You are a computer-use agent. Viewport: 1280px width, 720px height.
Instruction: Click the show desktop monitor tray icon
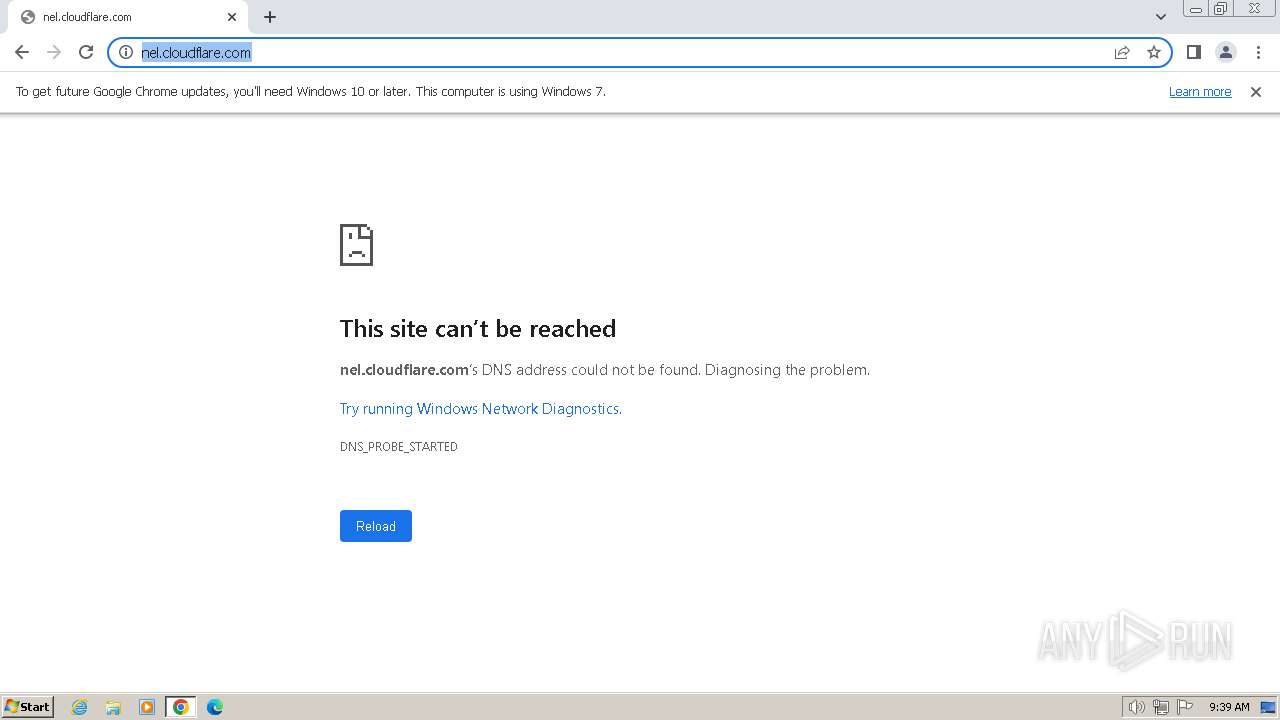[1268, 707]
